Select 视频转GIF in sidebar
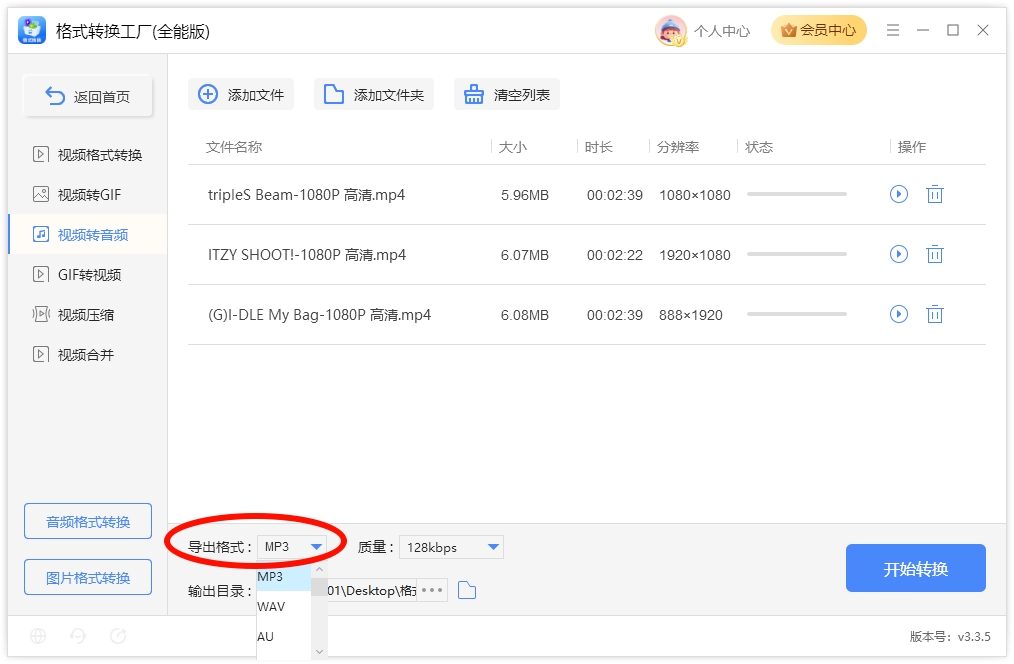 click(87, 195)
